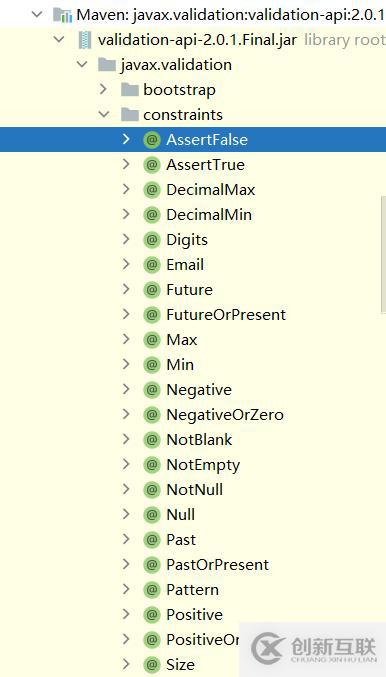Image resolution: width=386 pixels, height=677 pixels.
Task: Select the Digits annotation
Action: point(187,240)
